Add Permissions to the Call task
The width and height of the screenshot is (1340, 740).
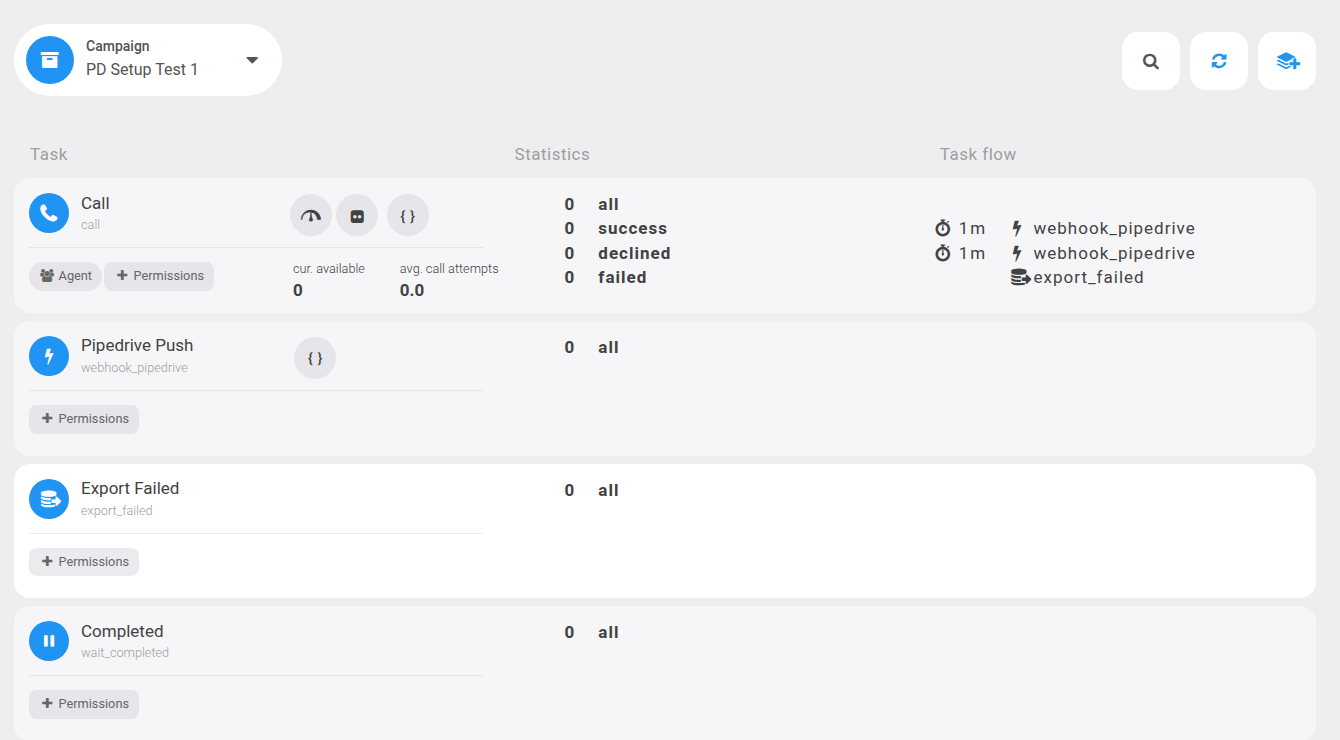[159, 276]
